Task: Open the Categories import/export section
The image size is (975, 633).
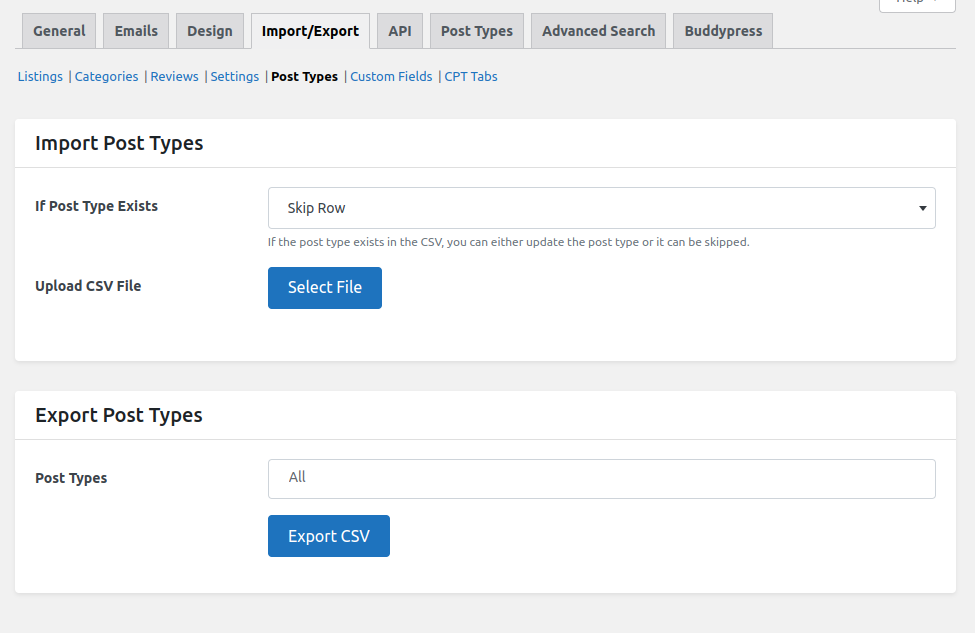Action: pos(106,77)
